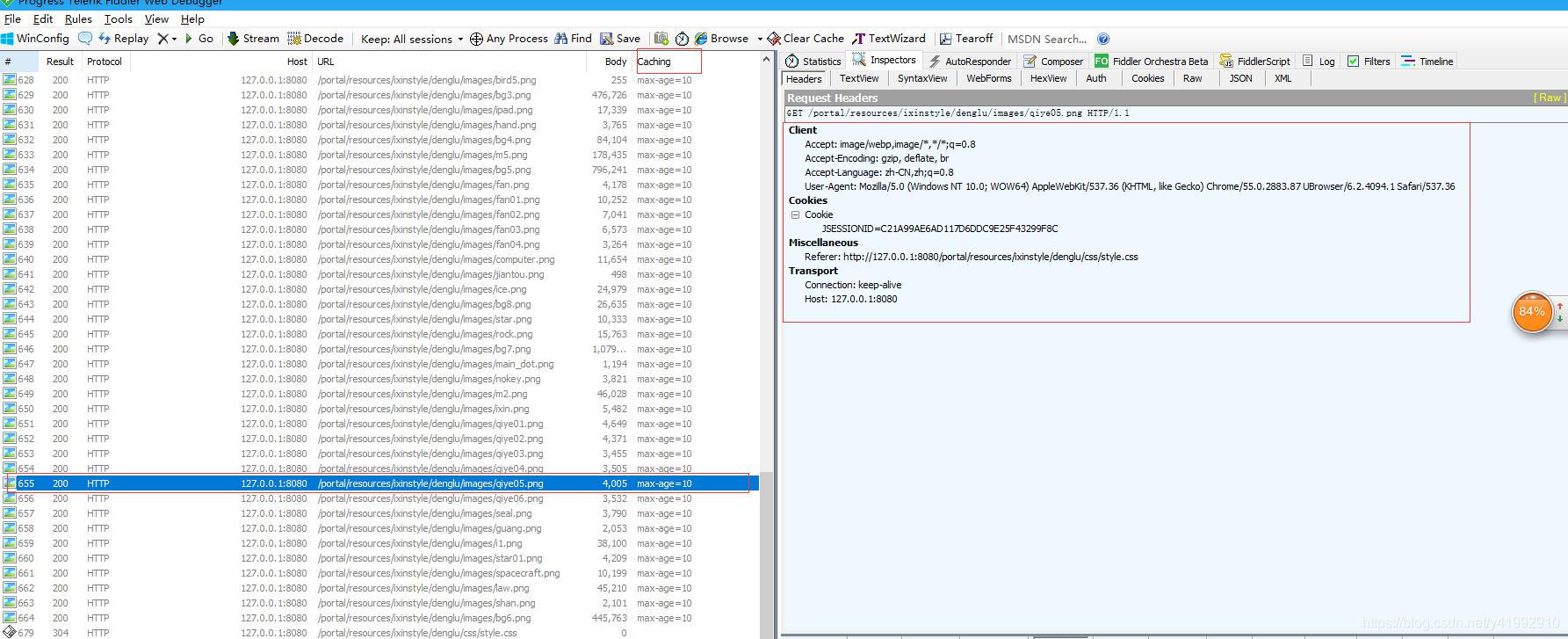Open Find sessions binoculars tool
Viewport: 1568px width, 639px height.
click(x=573, y=39)
